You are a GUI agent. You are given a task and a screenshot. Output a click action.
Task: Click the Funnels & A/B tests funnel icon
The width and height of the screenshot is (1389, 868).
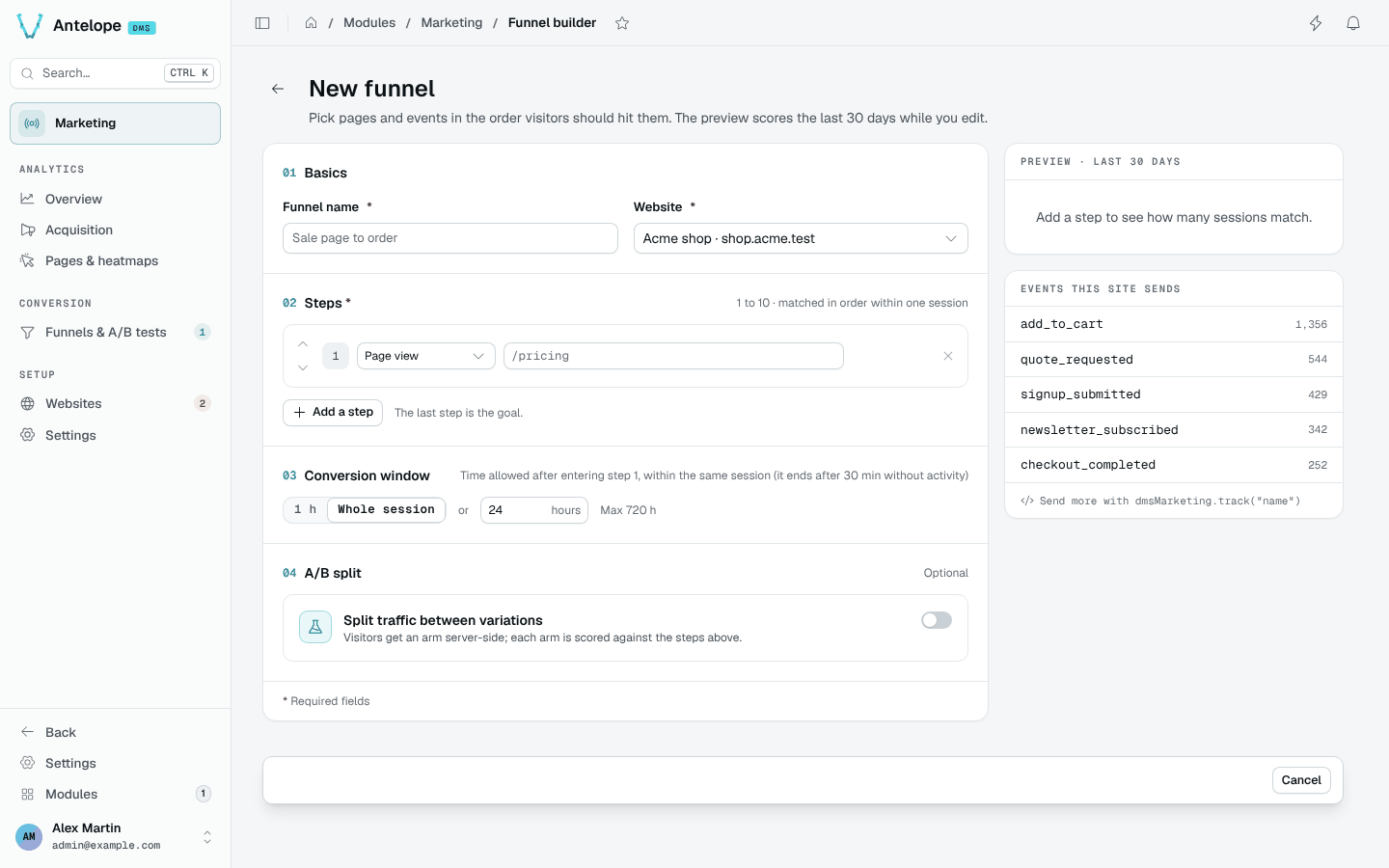tap(28, 333)
